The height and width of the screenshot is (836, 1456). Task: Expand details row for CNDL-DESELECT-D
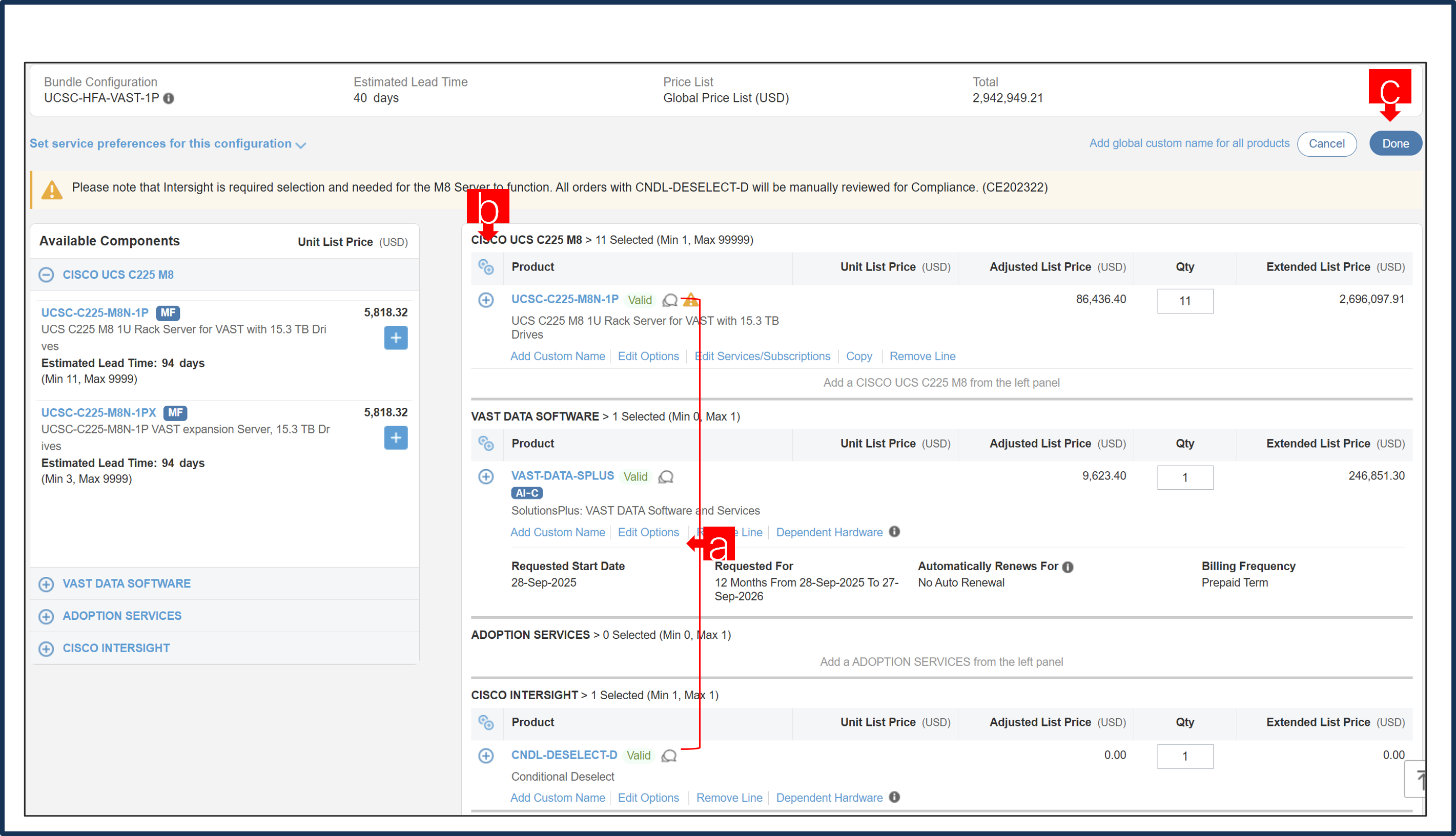[486, 756]
